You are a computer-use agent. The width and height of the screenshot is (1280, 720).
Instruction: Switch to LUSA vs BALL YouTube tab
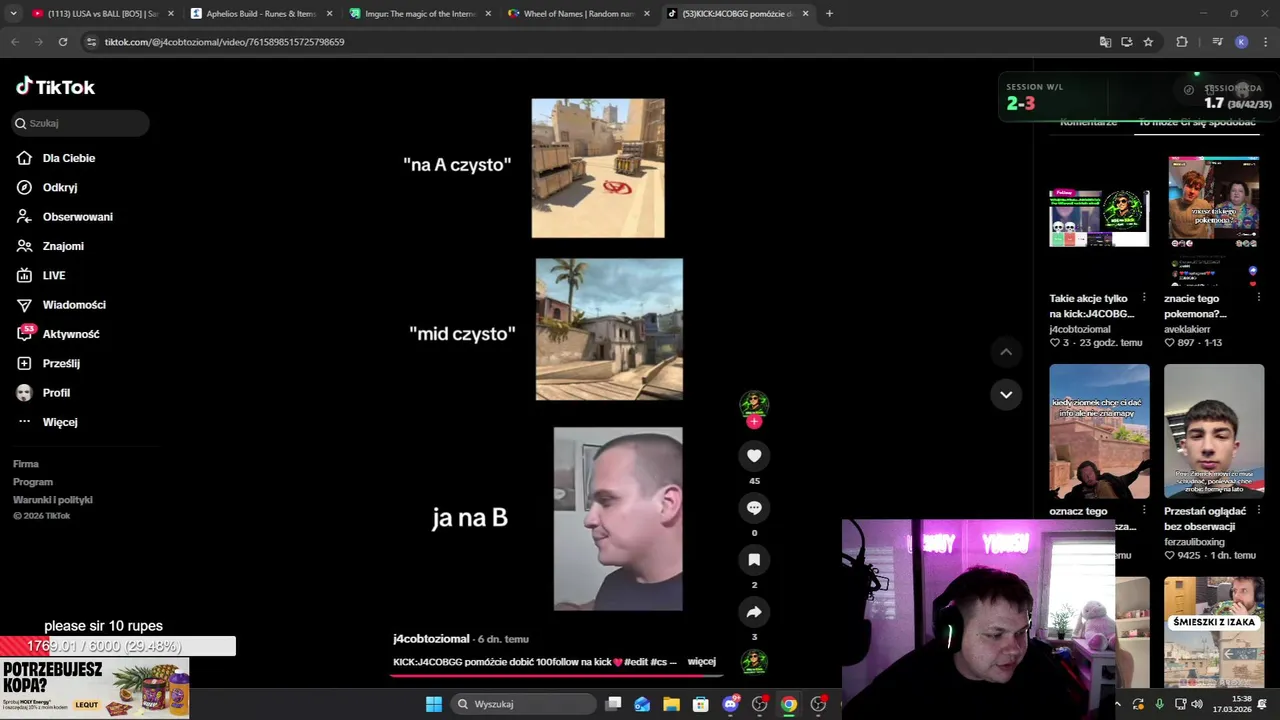(x=103, y=13)
